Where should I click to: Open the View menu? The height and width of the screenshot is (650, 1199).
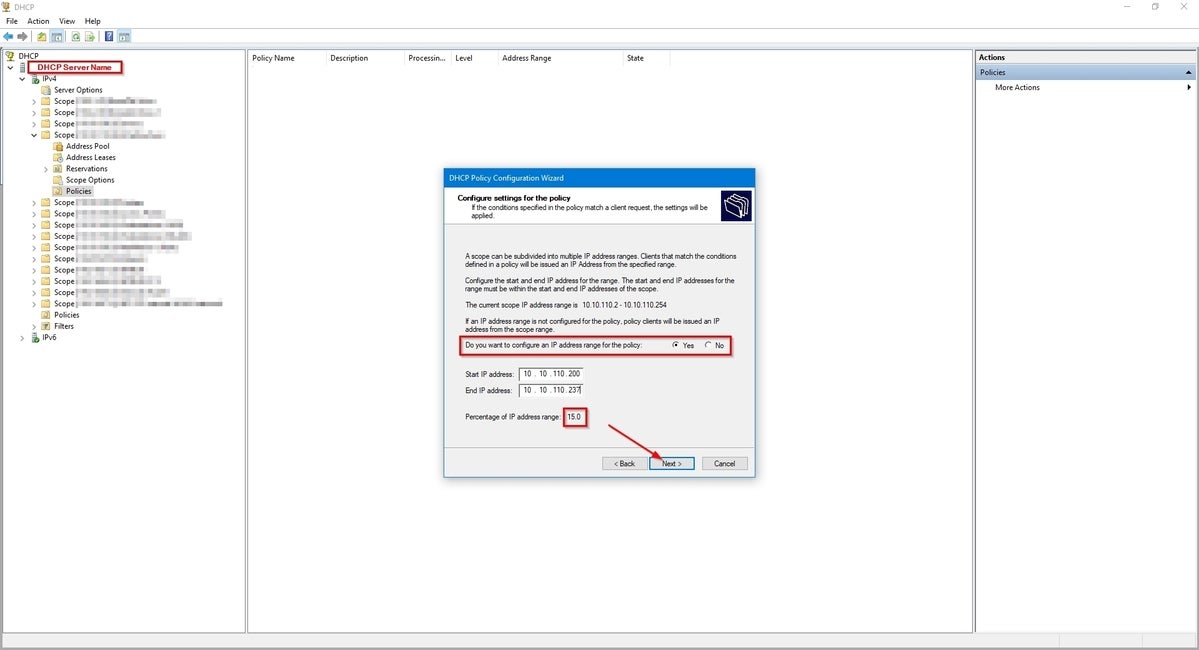[x=67, y=21]
